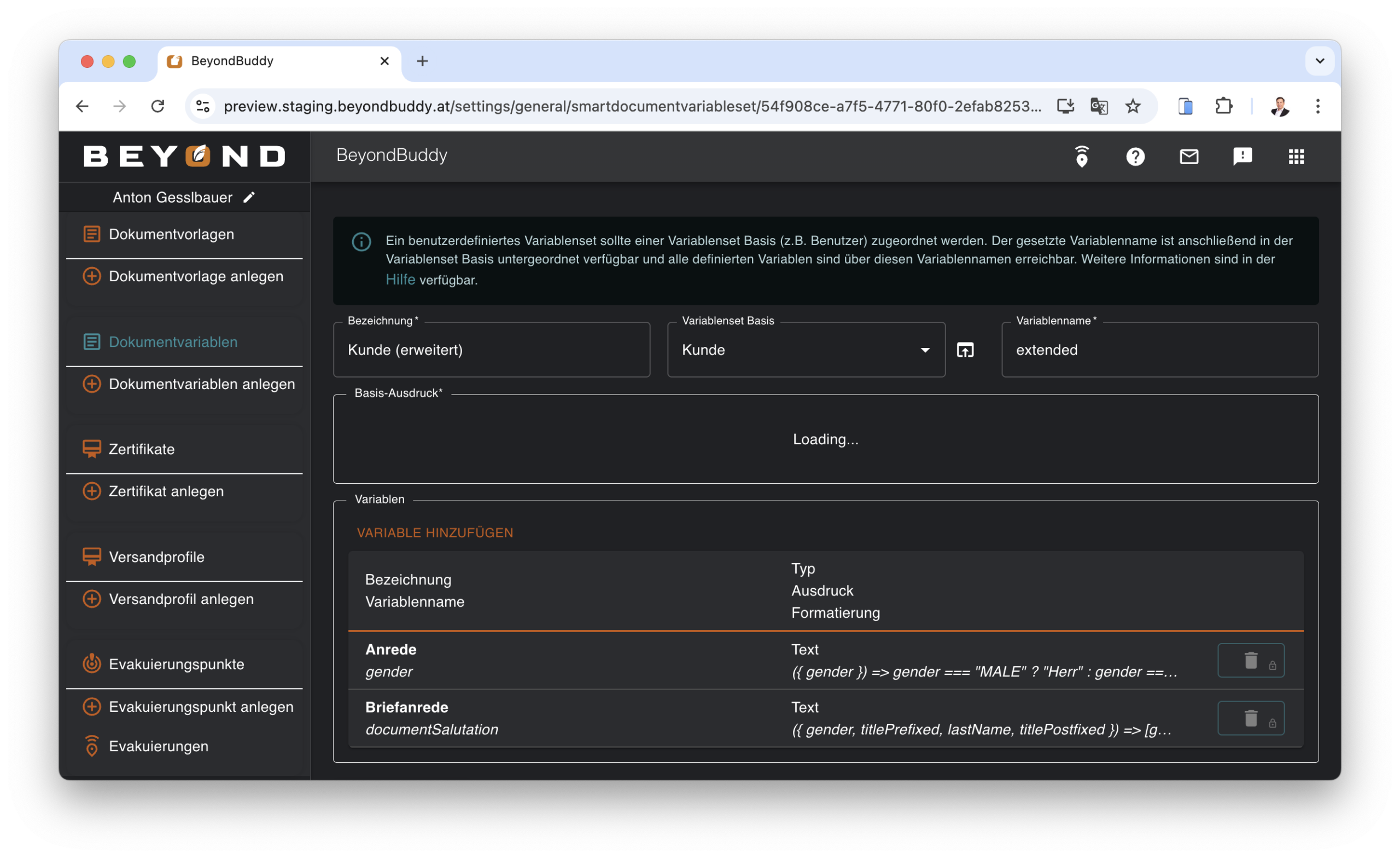Image resolution: width=1400 pixels, height=858 pixels.
Task: Open Dokumentvorlagen in the sidebar
Action: click(171, 234)
